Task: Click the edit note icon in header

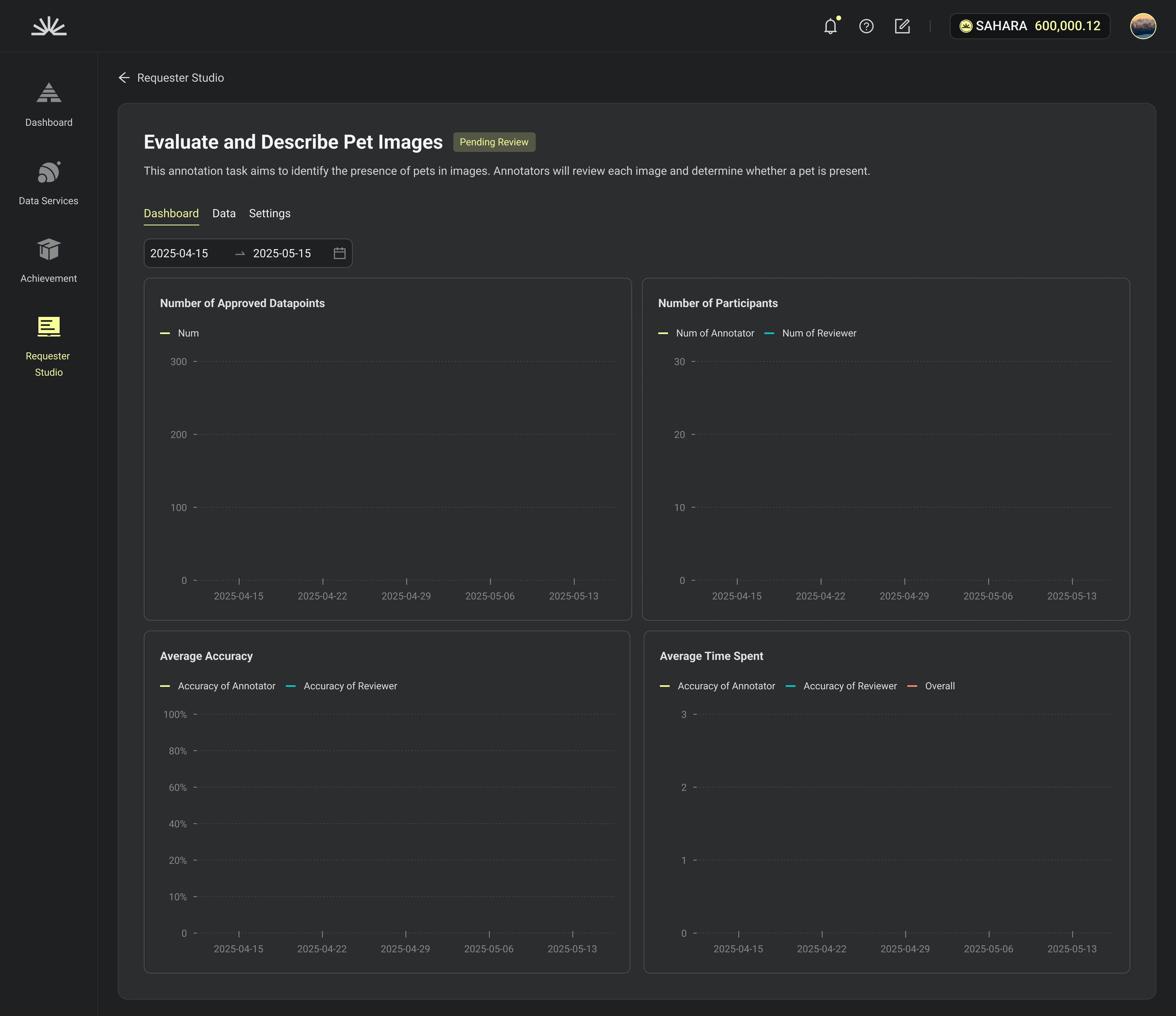Action: click(x=902, y=26)
